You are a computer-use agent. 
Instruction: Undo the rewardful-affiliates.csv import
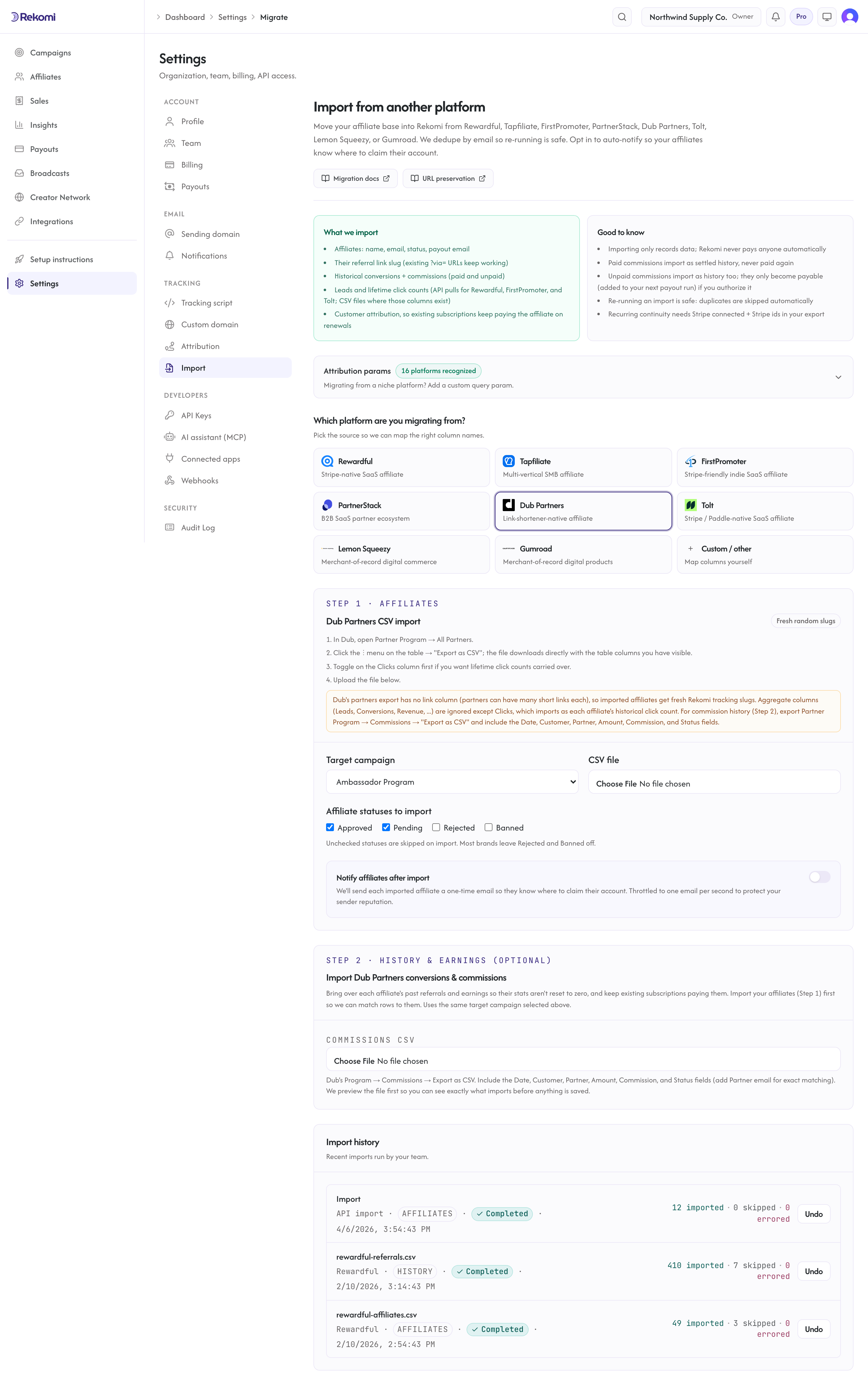813,1329
